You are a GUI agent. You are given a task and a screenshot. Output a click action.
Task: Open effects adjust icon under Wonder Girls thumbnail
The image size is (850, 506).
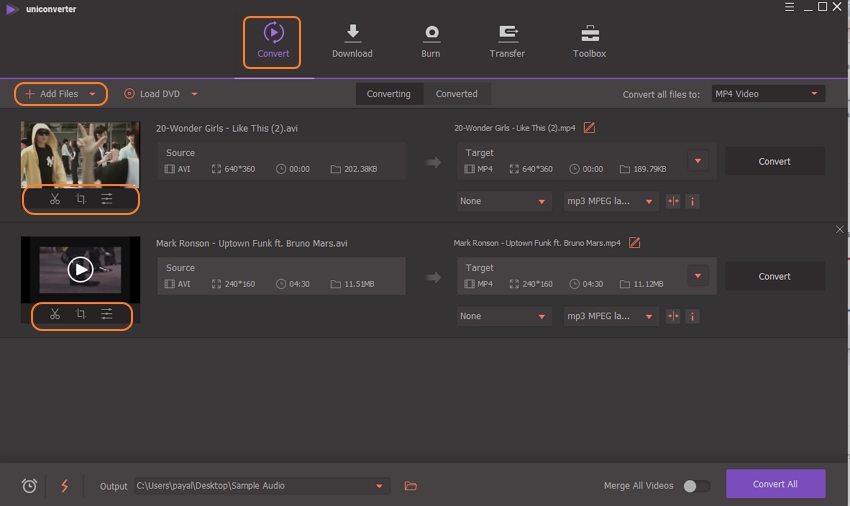click(106, 199)
